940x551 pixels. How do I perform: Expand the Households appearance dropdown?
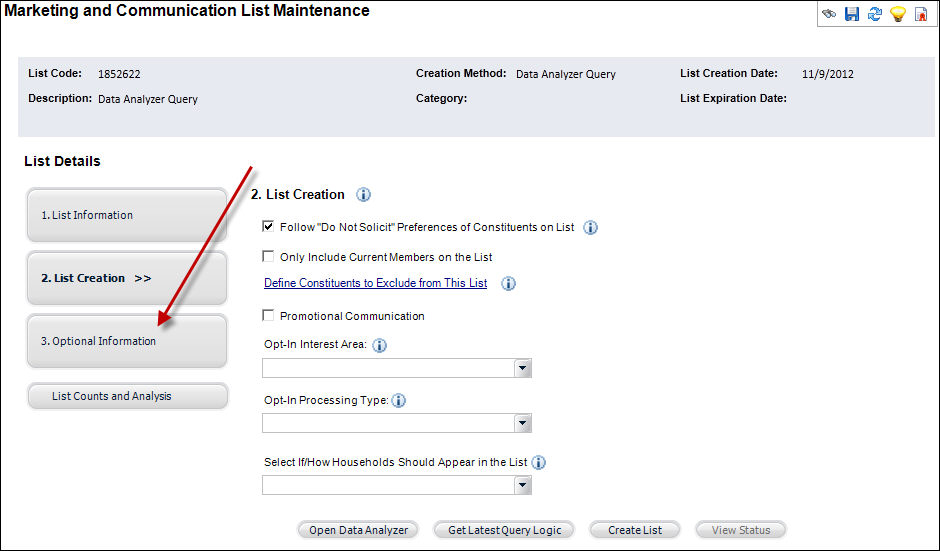(522, 486)
